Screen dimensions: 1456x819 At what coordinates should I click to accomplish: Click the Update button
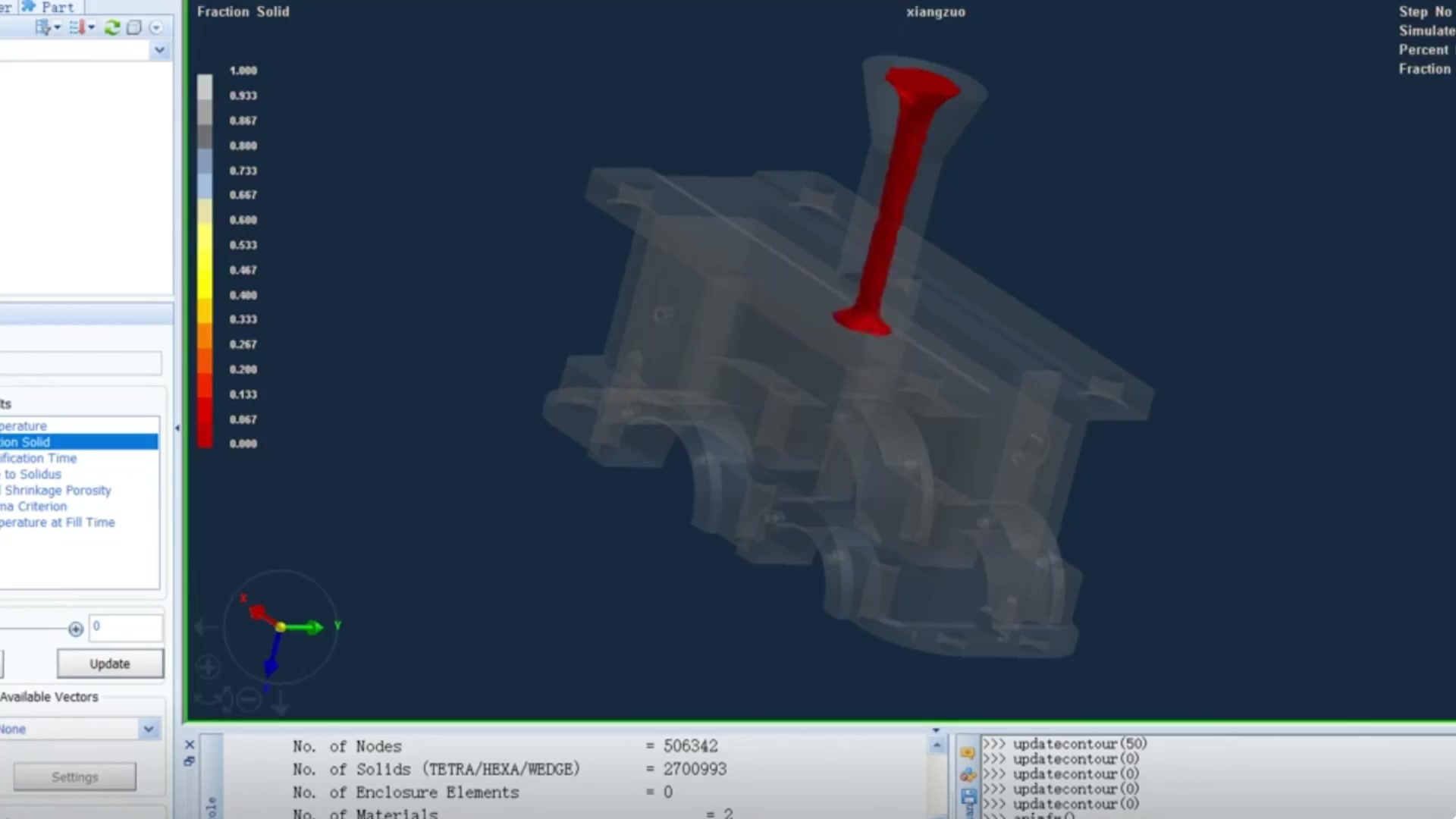click(x=110, y=664)
